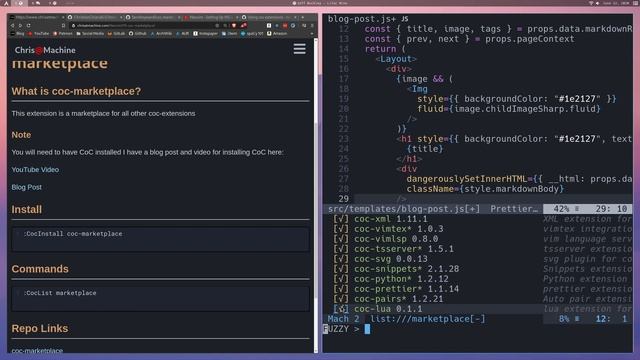The image size is (640, 360).
Task: Open the hamburger menu on Chris Machine site
Action: [299, 49]
